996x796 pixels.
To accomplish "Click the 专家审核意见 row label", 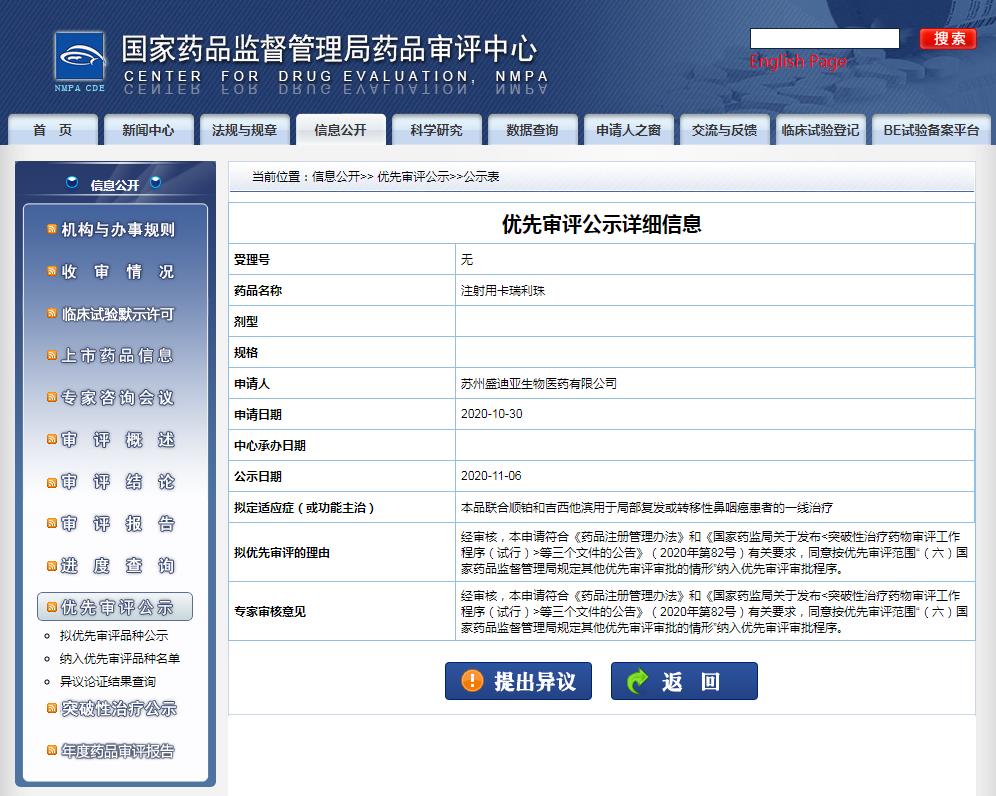I will (x=270, y=611).
